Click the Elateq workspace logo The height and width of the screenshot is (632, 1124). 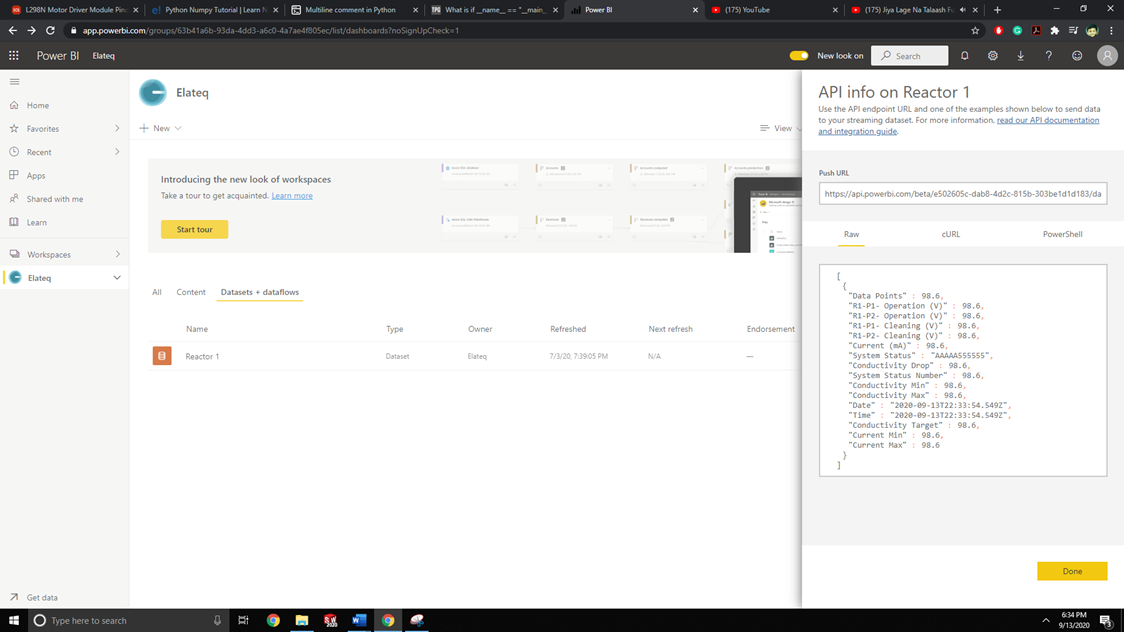point(153,92)
